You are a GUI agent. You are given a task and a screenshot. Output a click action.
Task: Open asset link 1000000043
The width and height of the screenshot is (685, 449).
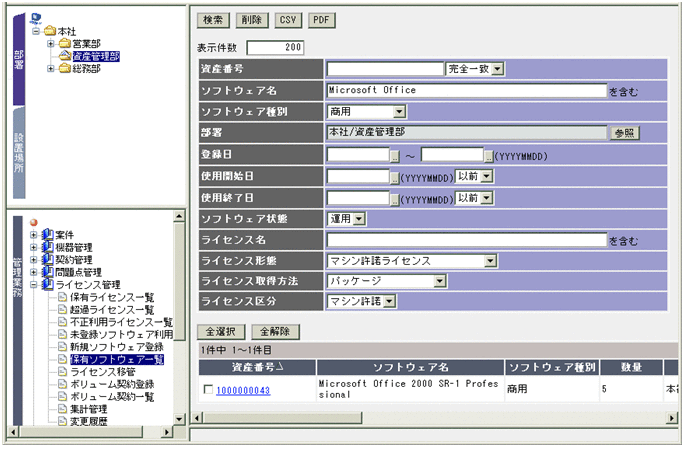(x=243, y=390)
